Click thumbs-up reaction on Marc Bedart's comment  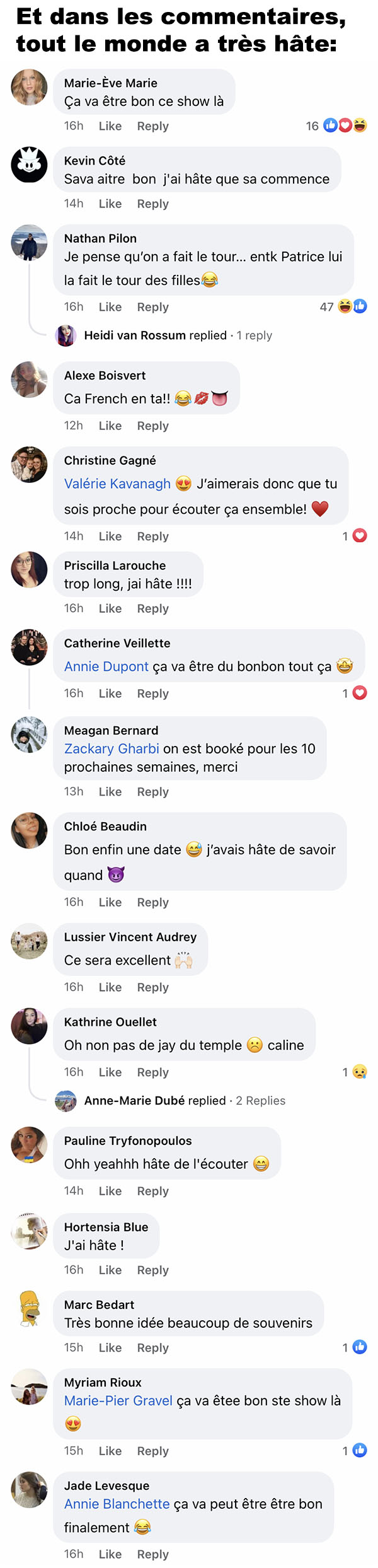click(x=360, y=1347)
